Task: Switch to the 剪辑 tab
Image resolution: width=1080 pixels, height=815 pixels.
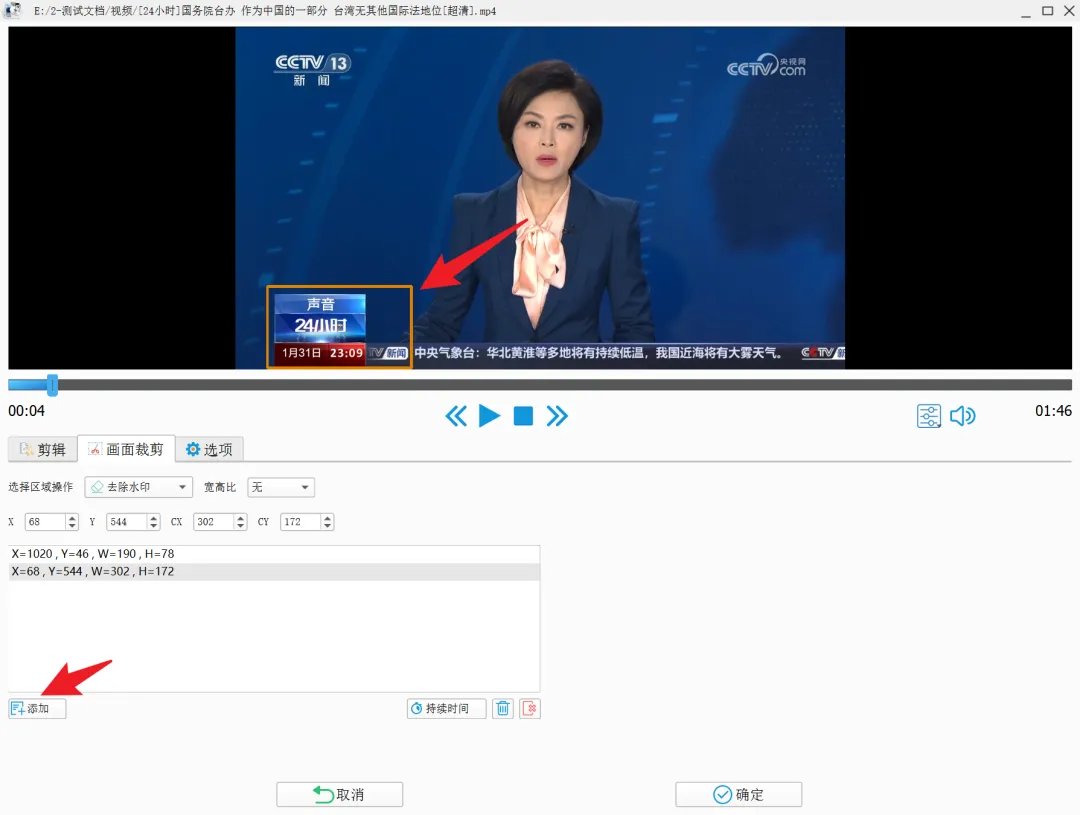Action: (43, 449)
